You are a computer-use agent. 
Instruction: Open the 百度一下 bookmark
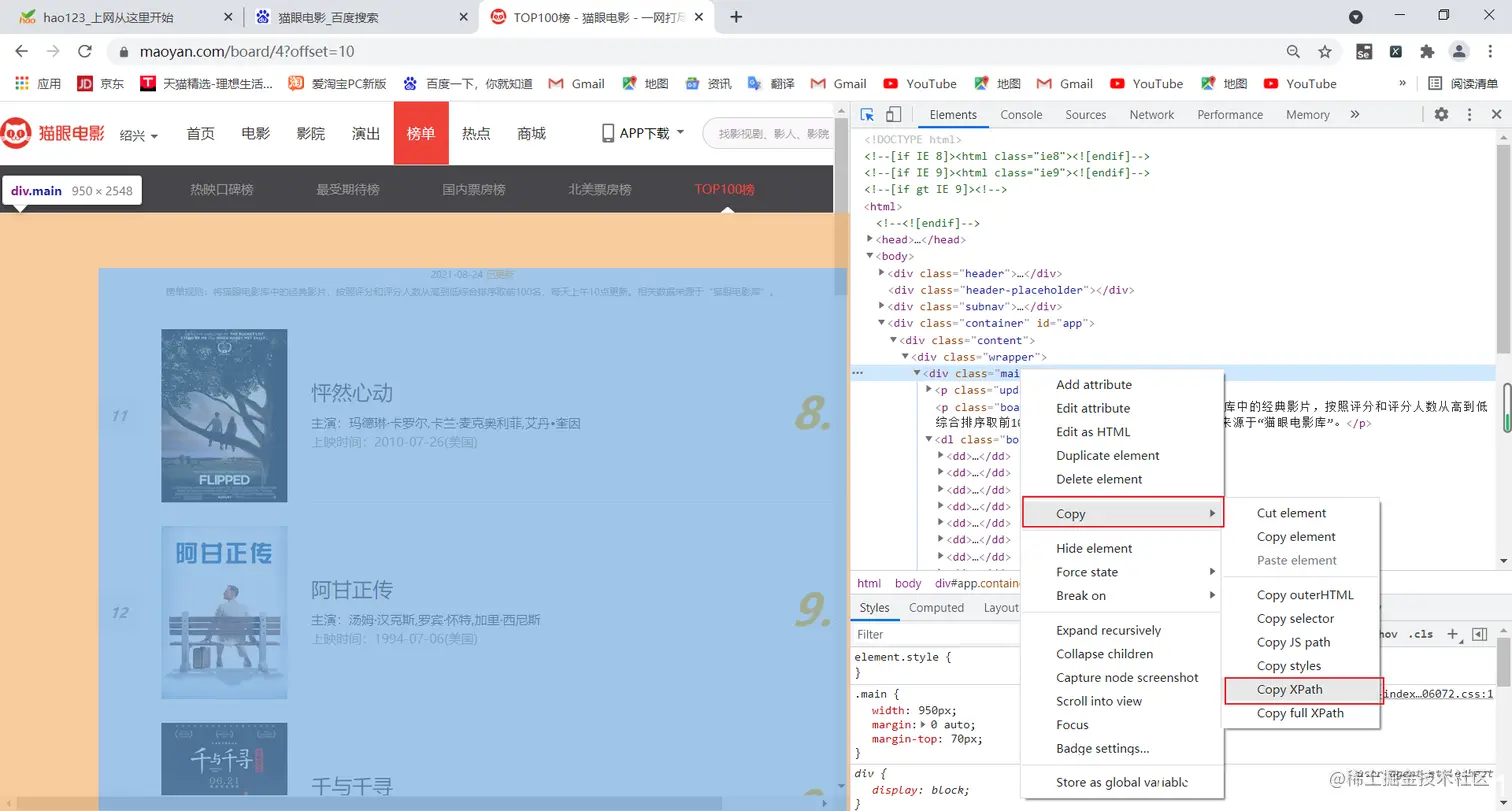pyautogui.click(x=467, y=84)
